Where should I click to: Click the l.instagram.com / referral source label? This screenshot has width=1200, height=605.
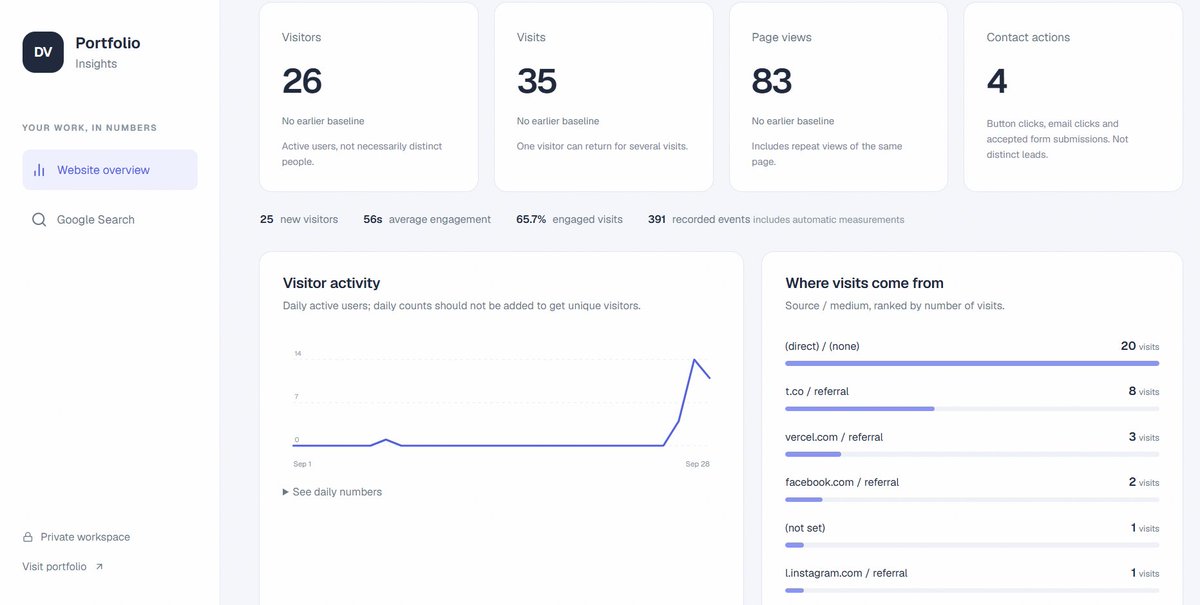point(846,573)
